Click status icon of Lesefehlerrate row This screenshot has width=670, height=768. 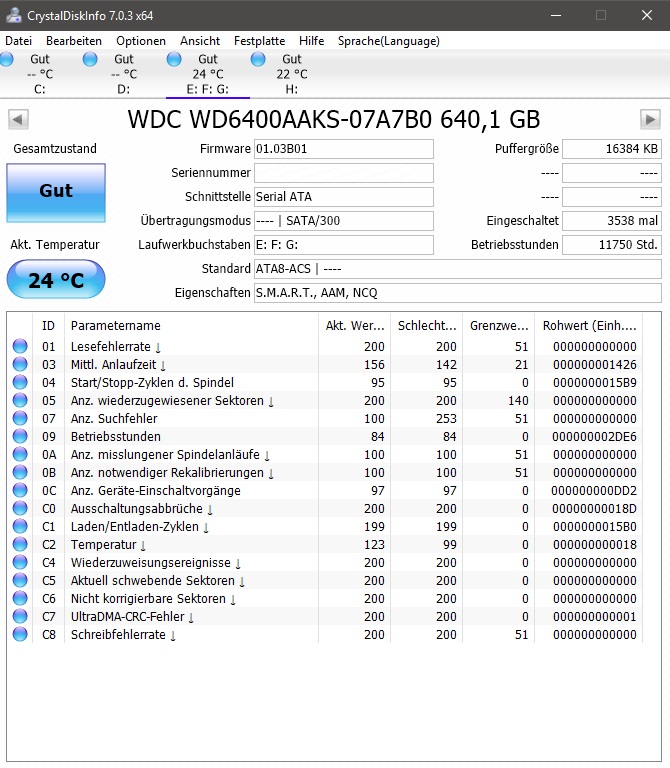tap(20, 346)
